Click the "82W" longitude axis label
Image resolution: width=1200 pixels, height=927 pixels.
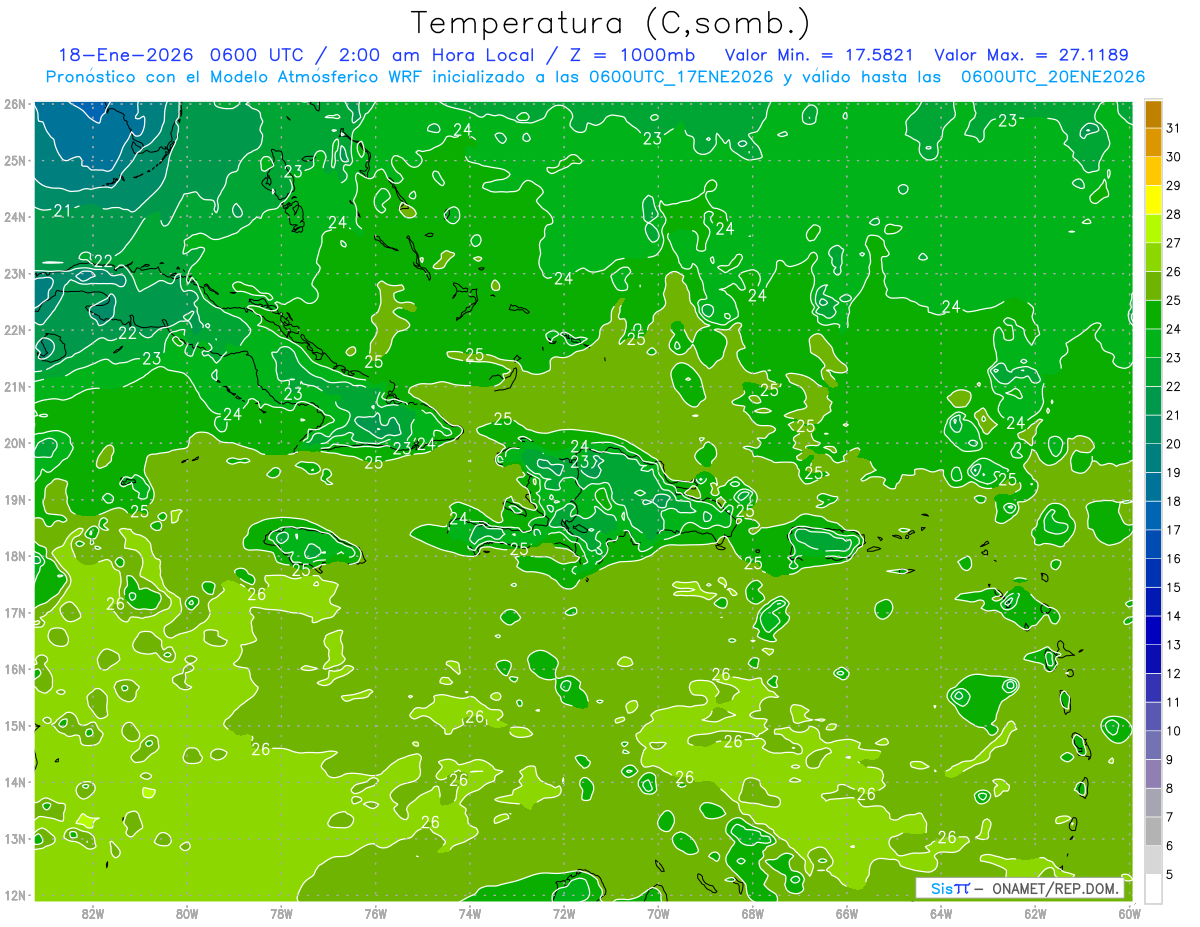[x=93, y=913]
